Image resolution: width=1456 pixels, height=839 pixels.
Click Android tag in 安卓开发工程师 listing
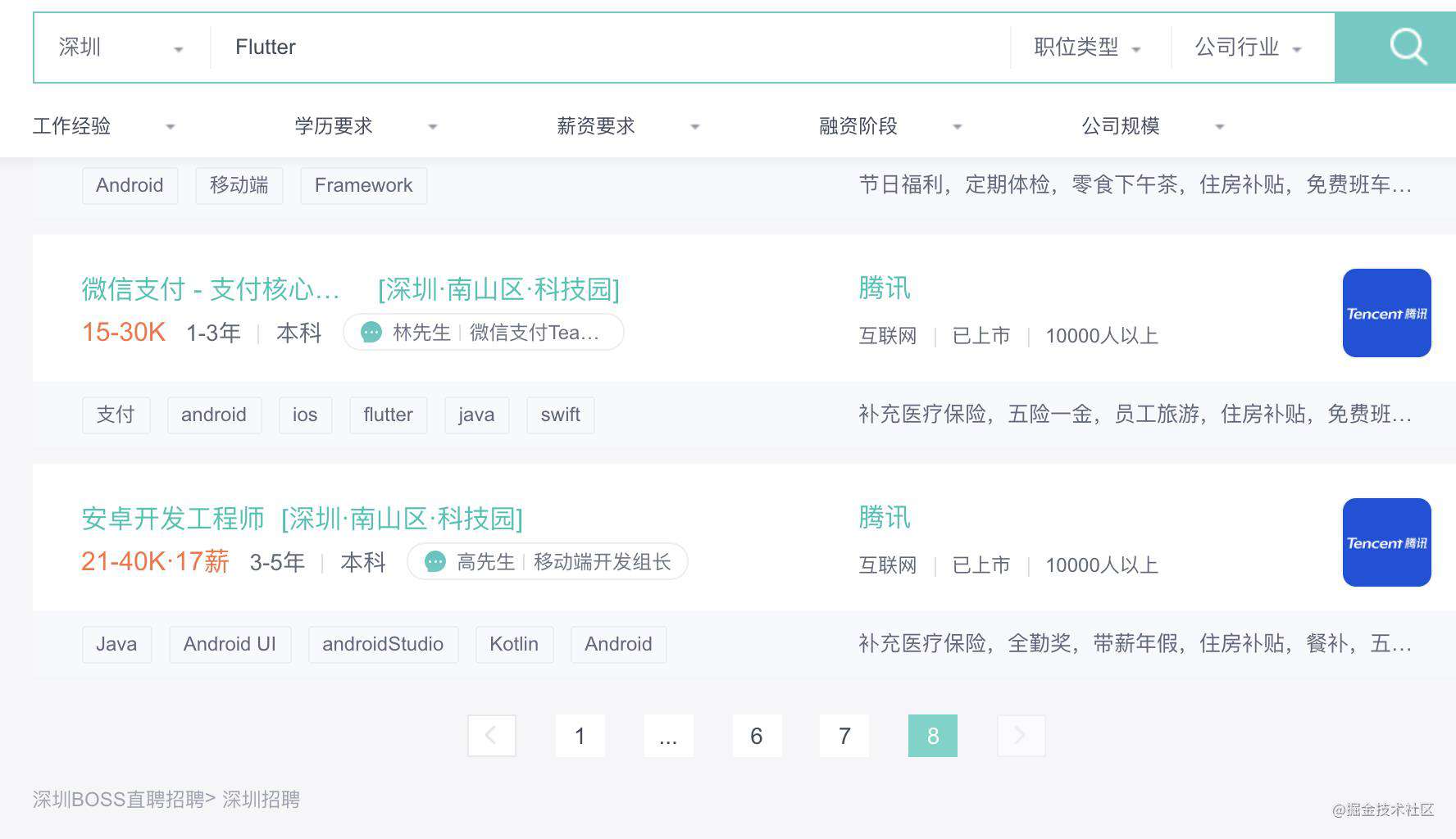click(x=619, y=644)
